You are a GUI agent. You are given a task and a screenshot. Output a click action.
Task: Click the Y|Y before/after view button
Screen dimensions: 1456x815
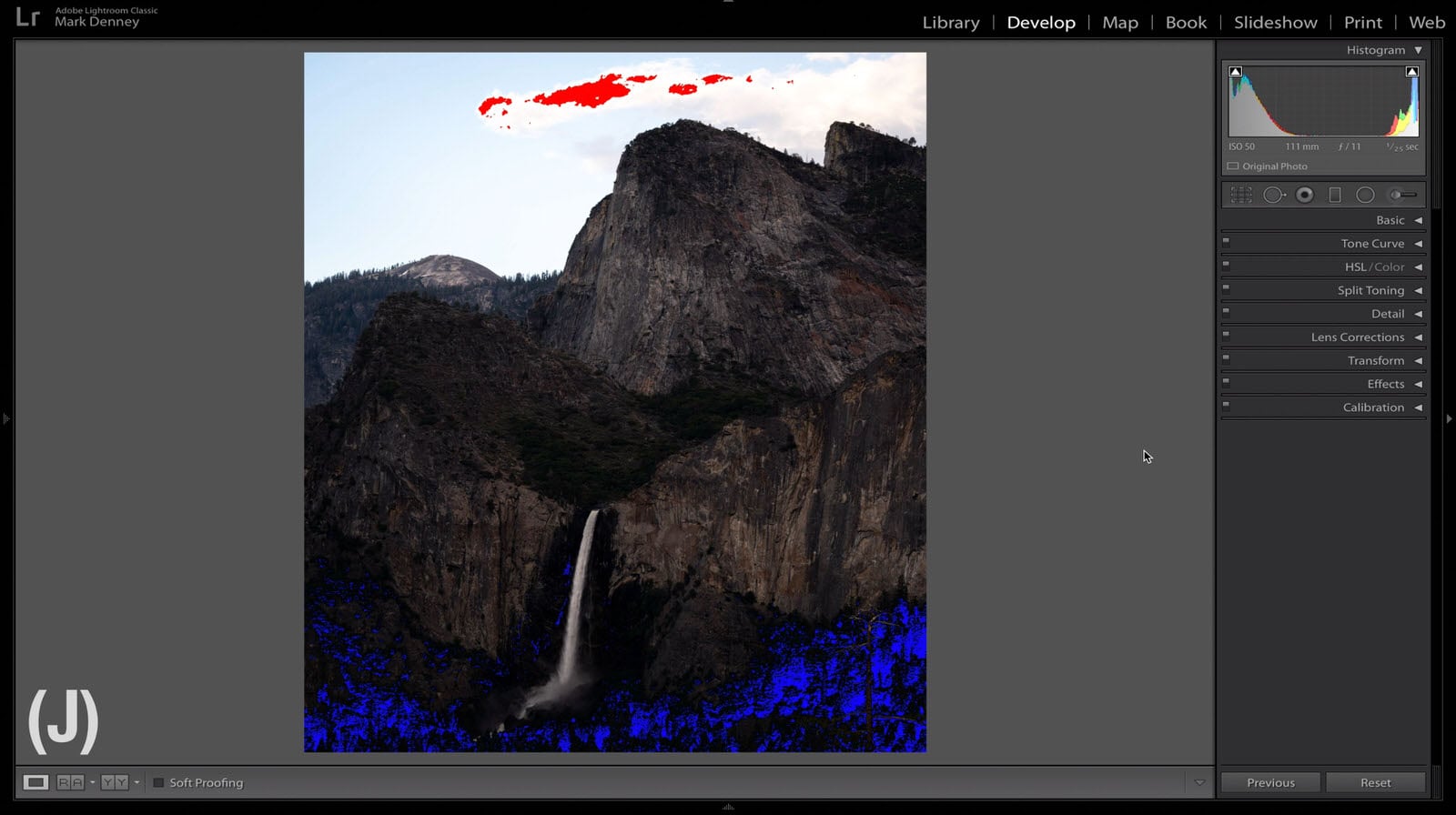click(115, 782)
